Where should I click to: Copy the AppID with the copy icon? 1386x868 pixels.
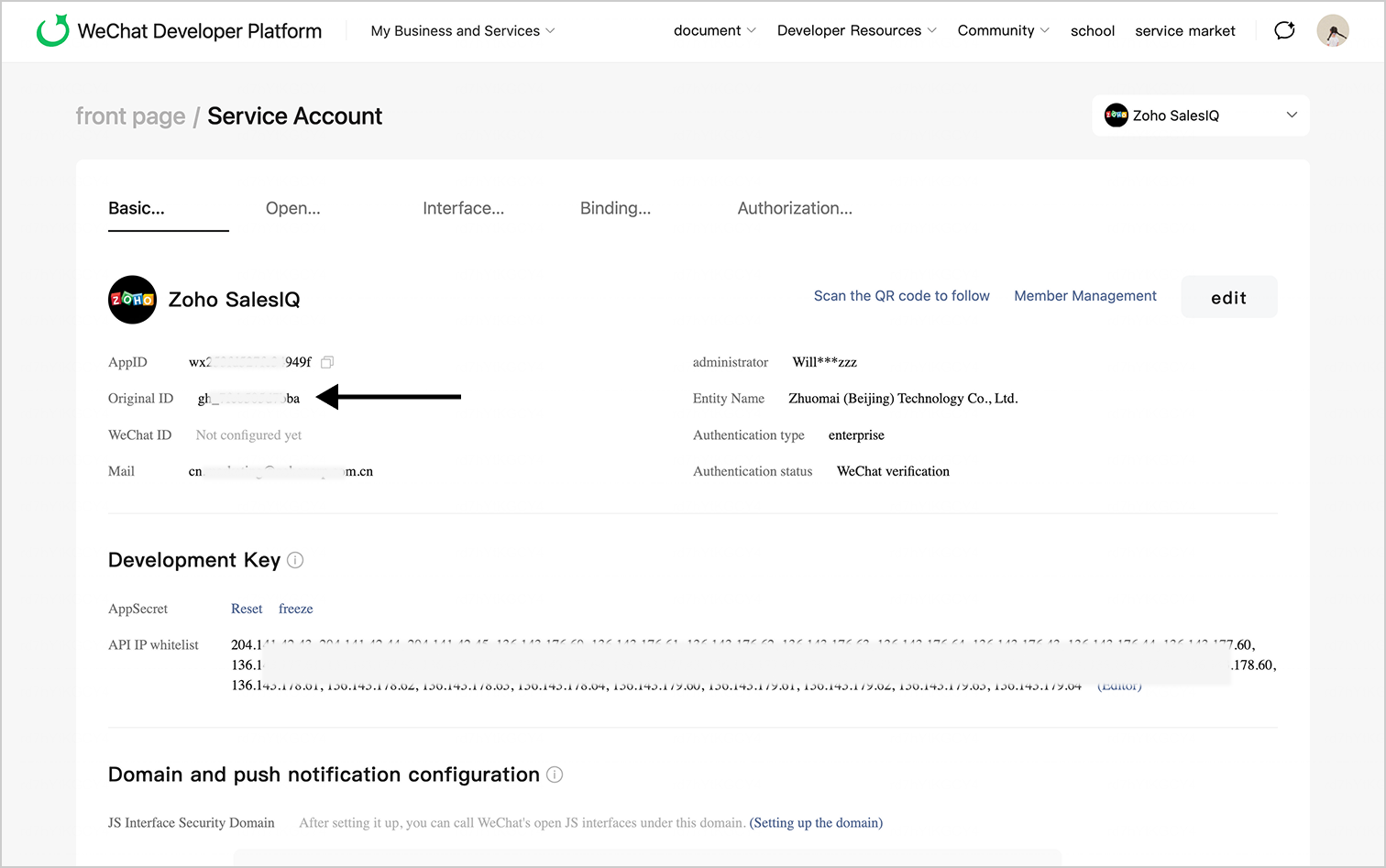[327, 362]
